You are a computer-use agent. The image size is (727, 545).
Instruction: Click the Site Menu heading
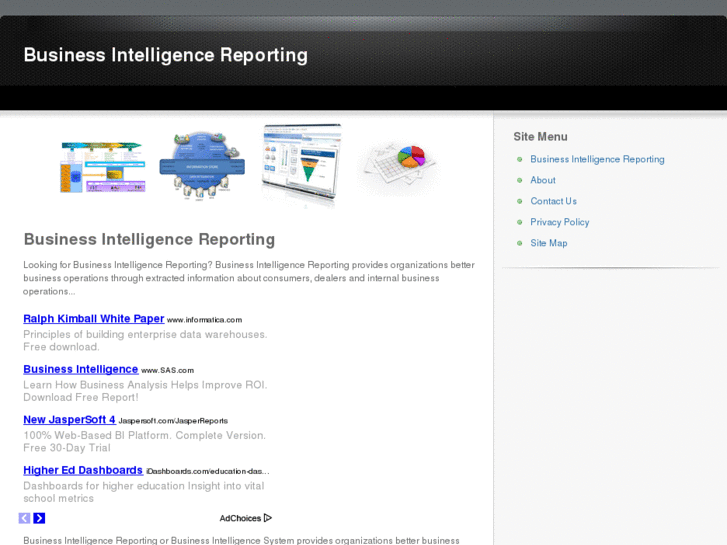pyautogui.click(x=540, y=137)
